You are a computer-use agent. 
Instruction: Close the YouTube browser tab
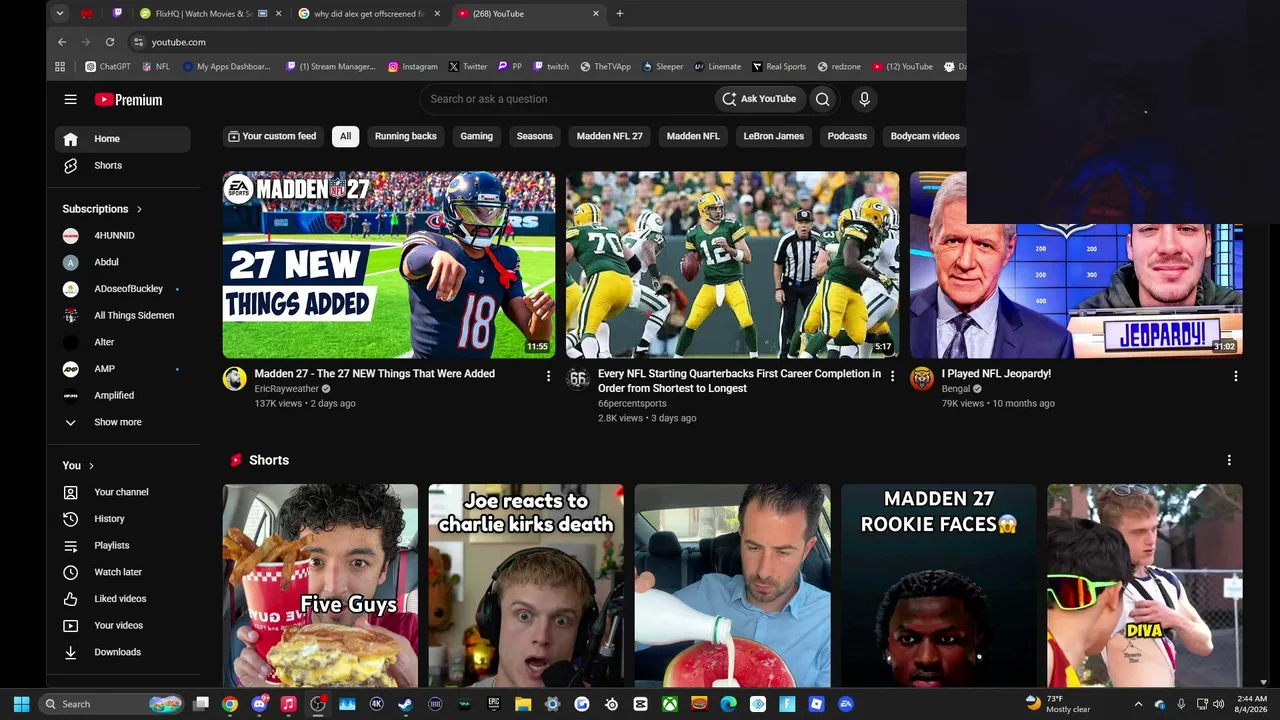click(596, 14)
